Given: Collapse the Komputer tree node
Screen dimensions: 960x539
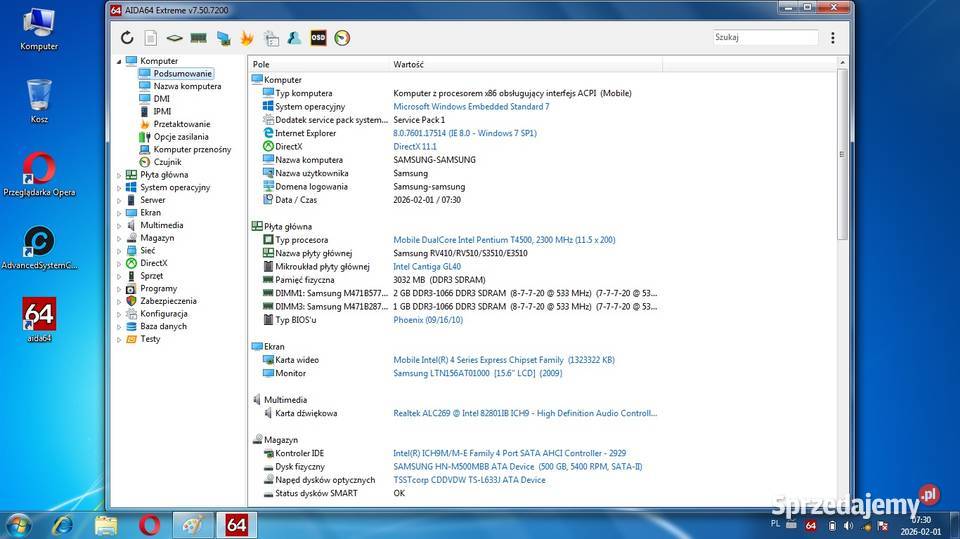Looking at the screenshot, I should [119, 61].
